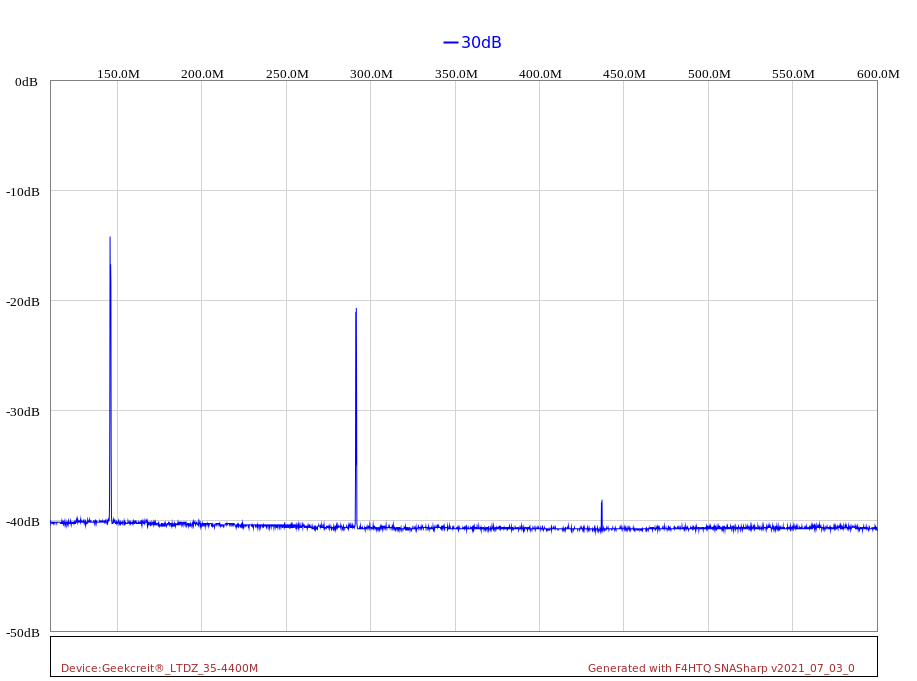Click the -50dB level axis label
Image resolution: width=917 pixels, height=681 pixels.
point(23,633)
